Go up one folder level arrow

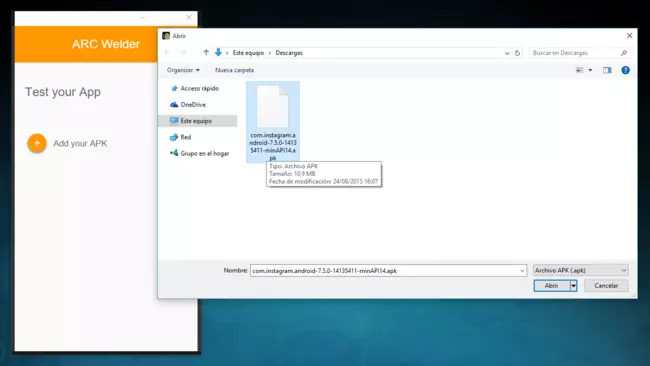[x=206, y=53]
